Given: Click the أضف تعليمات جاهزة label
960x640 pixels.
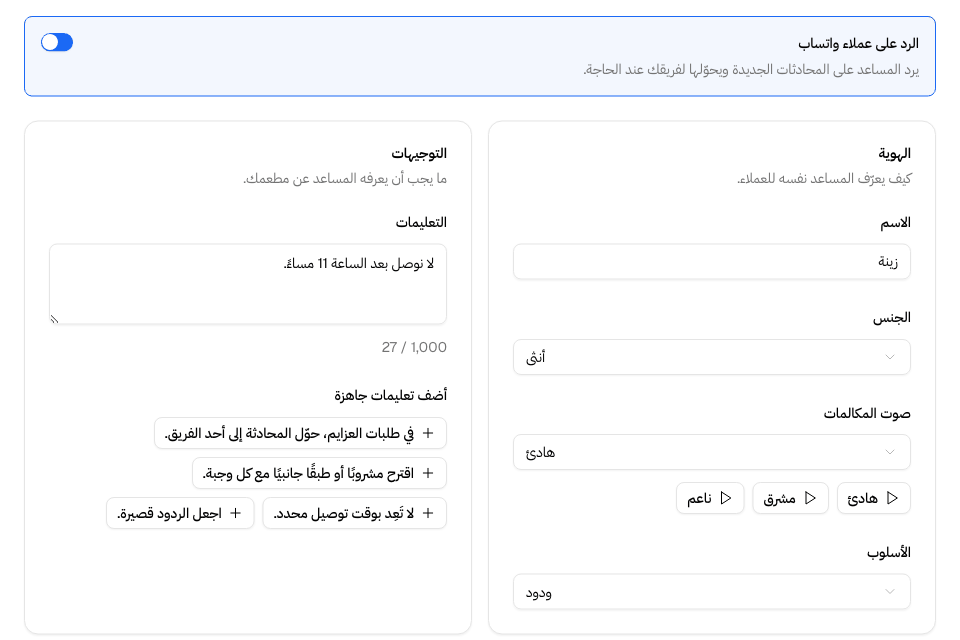Looking at the screenshot, I should click(x=391, y=395).
